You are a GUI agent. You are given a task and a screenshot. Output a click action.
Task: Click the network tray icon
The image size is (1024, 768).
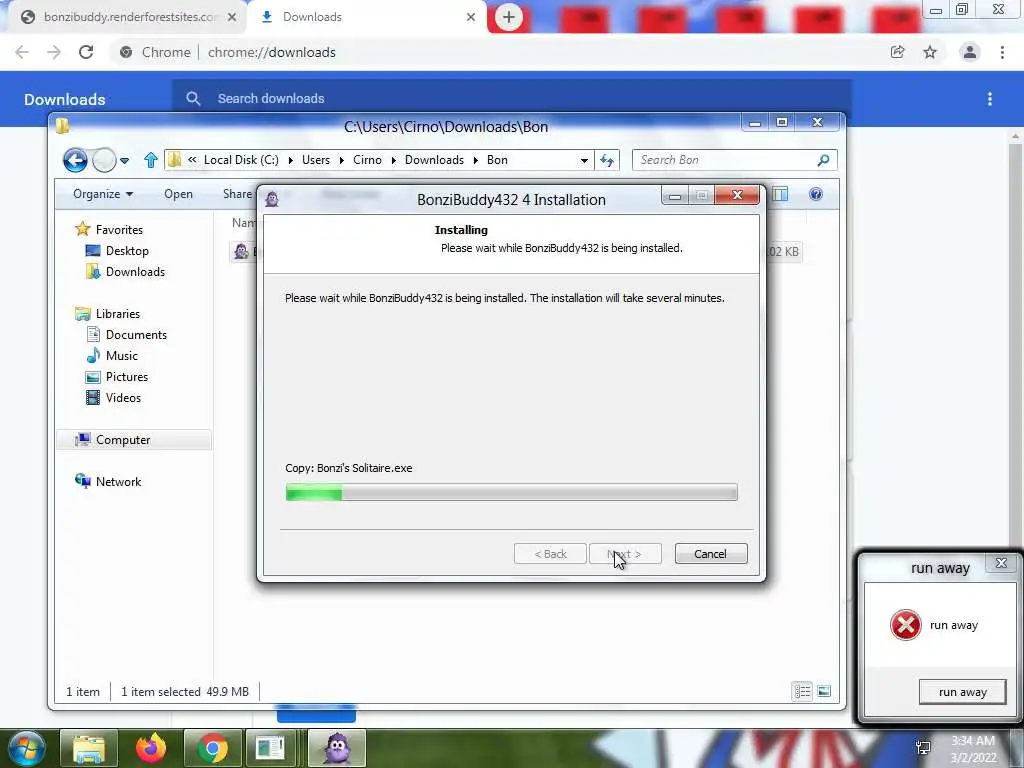[923, 748]
